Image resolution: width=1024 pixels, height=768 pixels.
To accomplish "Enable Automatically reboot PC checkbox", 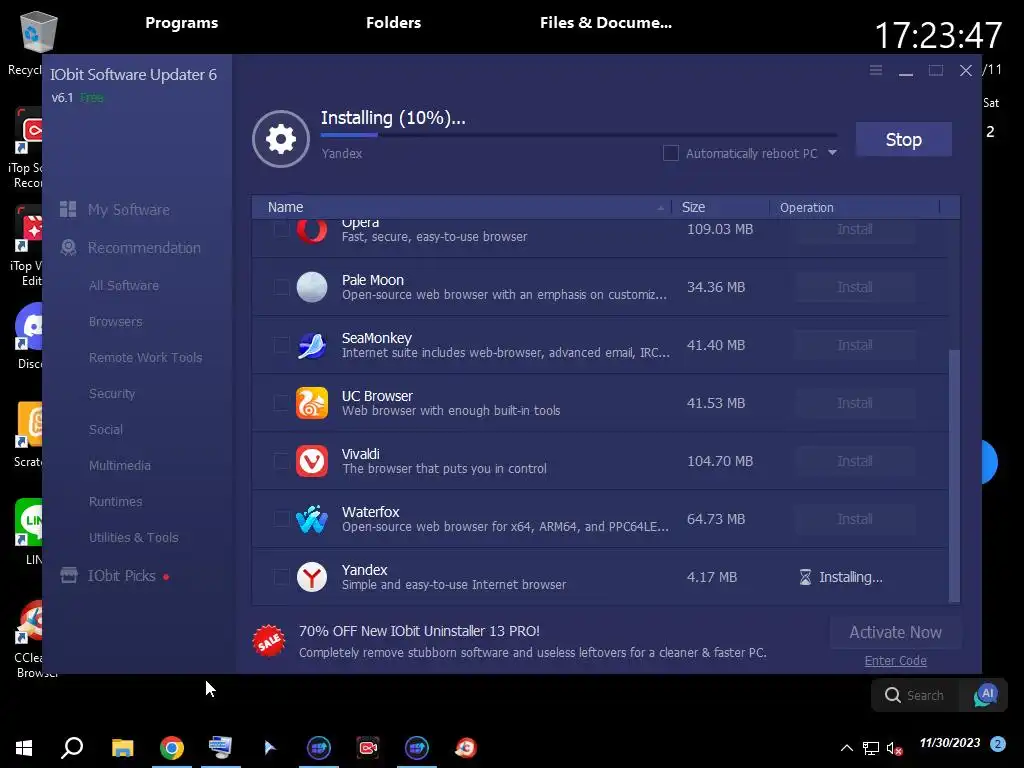I will pyautogui.click(x=671, y=153).
